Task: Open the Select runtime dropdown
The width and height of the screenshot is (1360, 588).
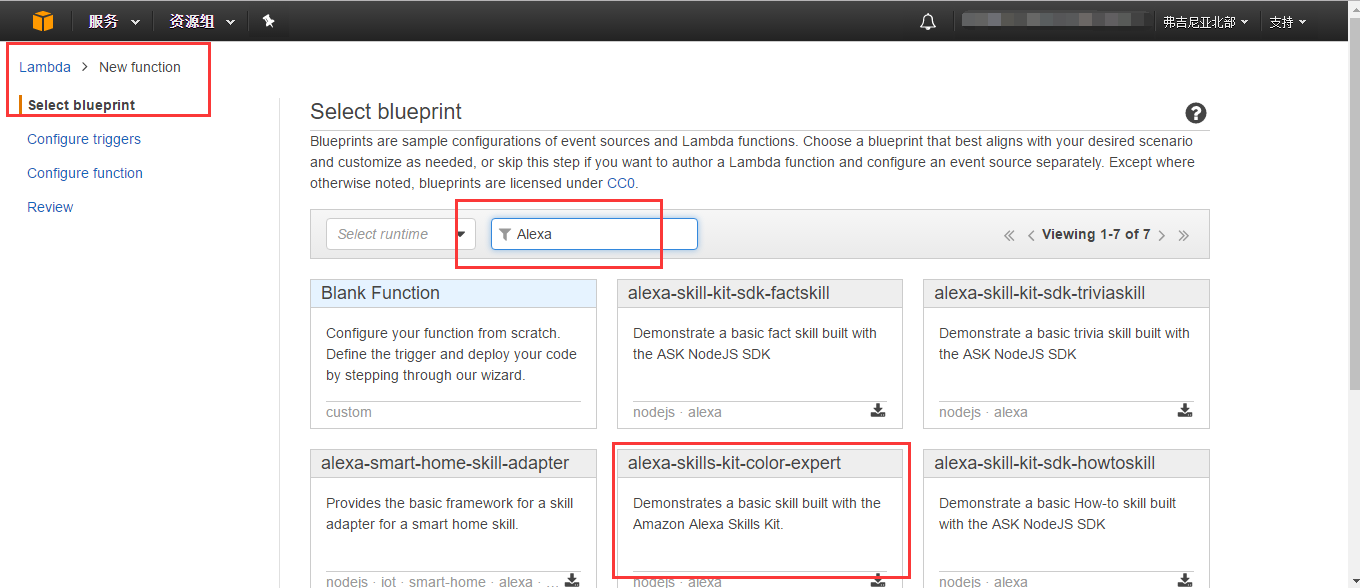Action: [400, 234]
